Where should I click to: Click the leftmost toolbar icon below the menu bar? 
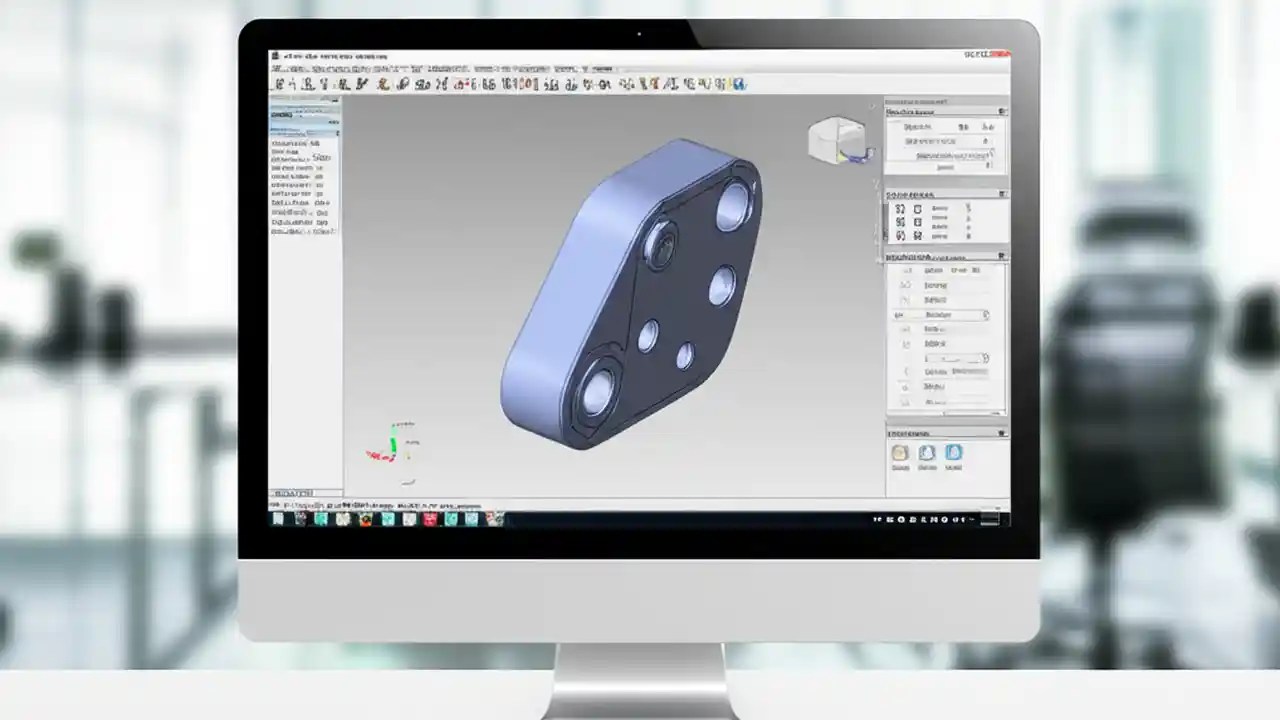point(278,84)
